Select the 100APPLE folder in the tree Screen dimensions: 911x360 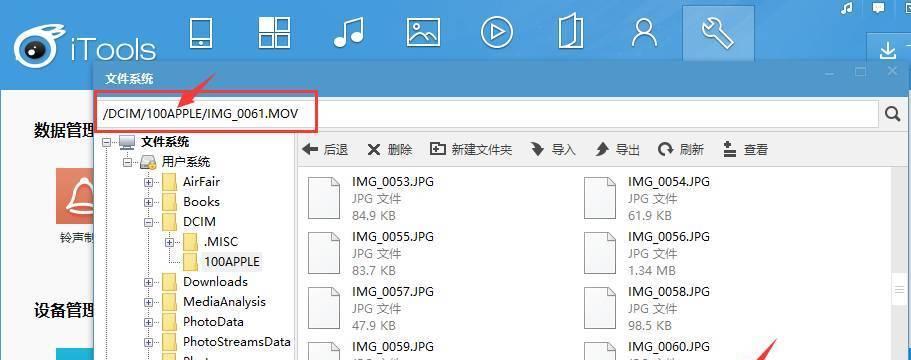[x=232, y=261]
